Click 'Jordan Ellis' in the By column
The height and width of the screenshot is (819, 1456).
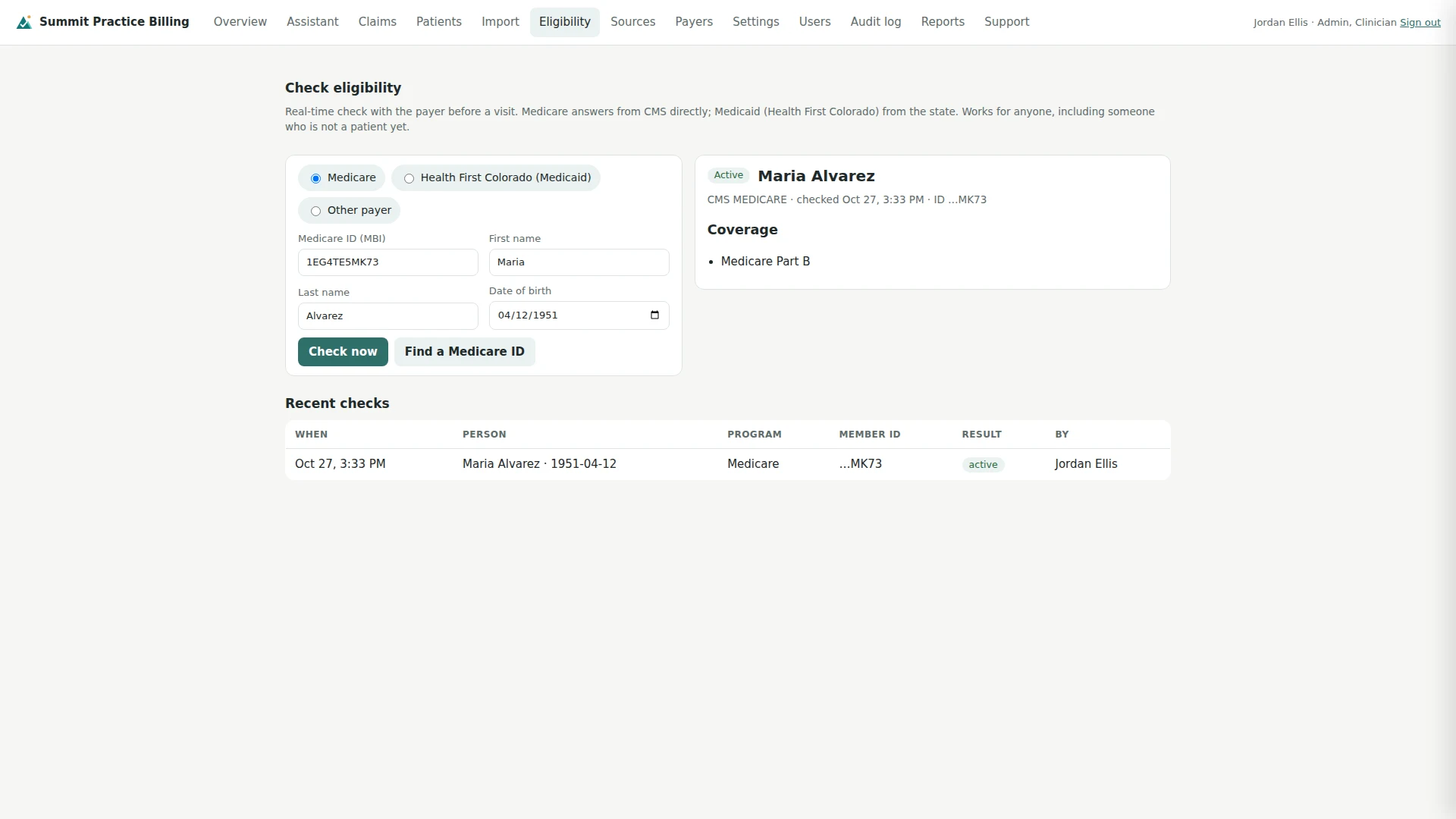coord(1086,464)
